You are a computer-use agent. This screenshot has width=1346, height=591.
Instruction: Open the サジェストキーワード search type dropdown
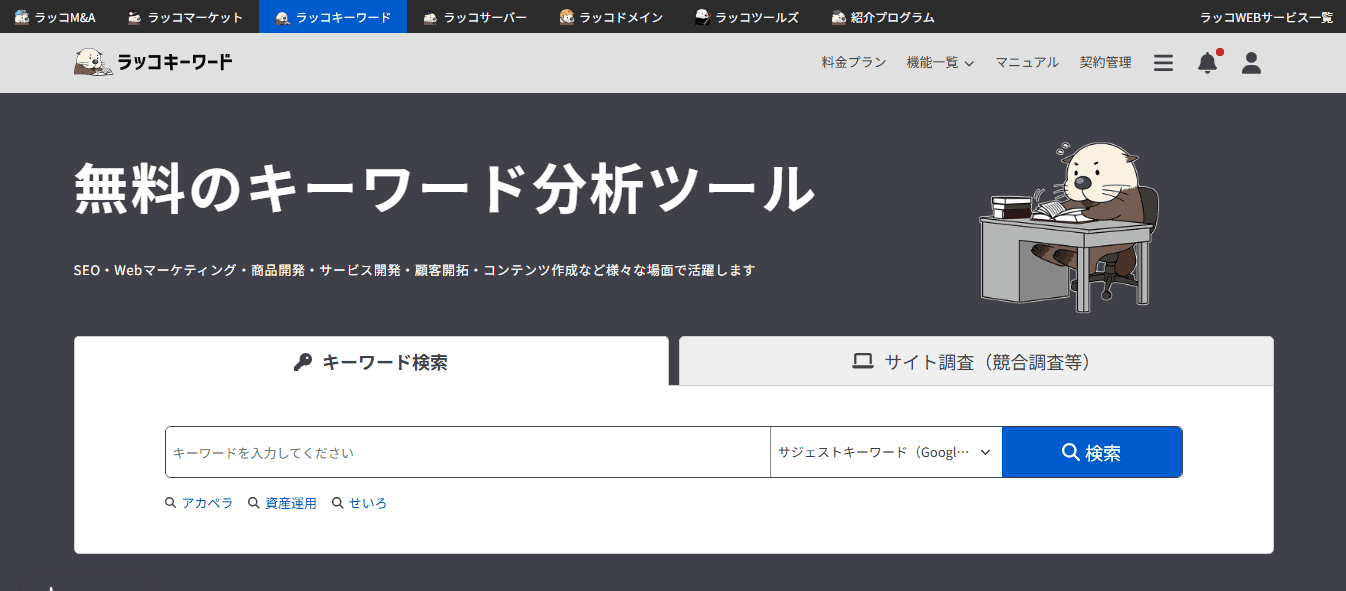[886, 452]
